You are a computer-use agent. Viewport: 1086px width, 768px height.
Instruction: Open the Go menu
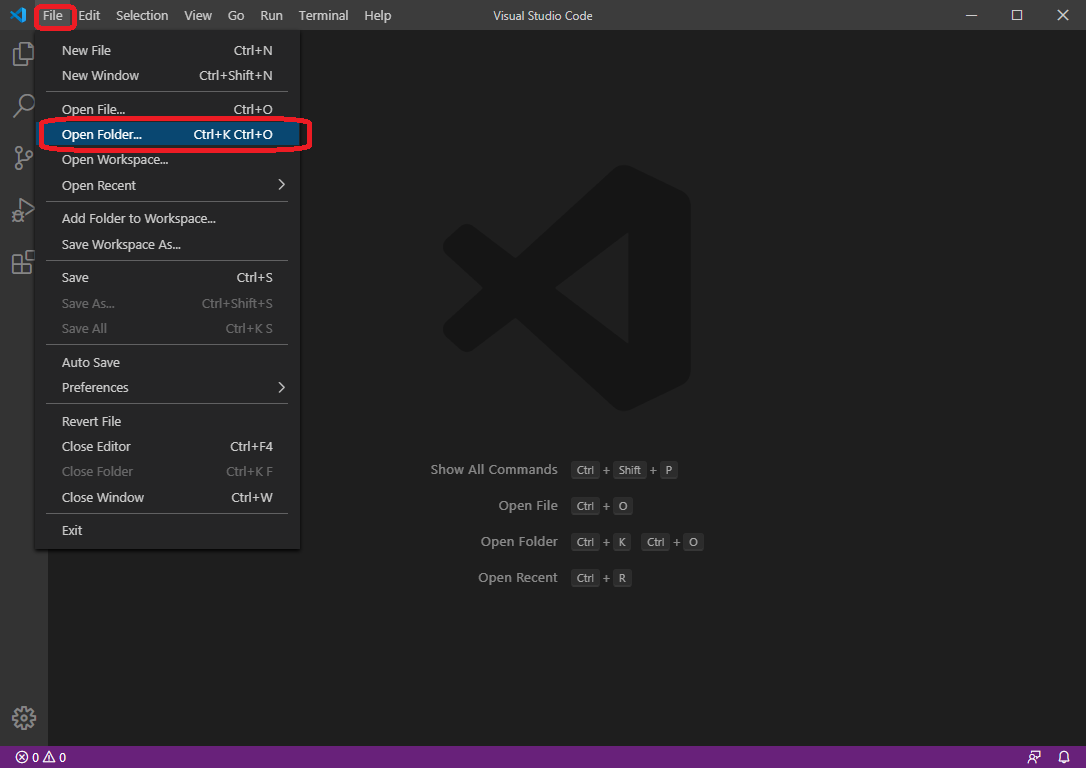pyautogui.click(x=236, y=15)
